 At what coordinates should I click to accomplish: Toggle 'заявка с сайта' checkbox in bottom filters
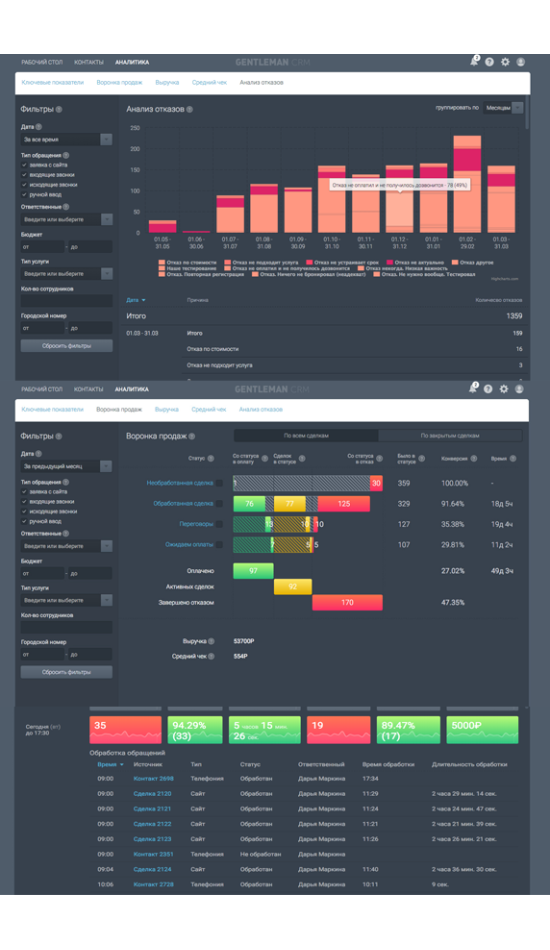pyautogui.click(x=24, y=492)
